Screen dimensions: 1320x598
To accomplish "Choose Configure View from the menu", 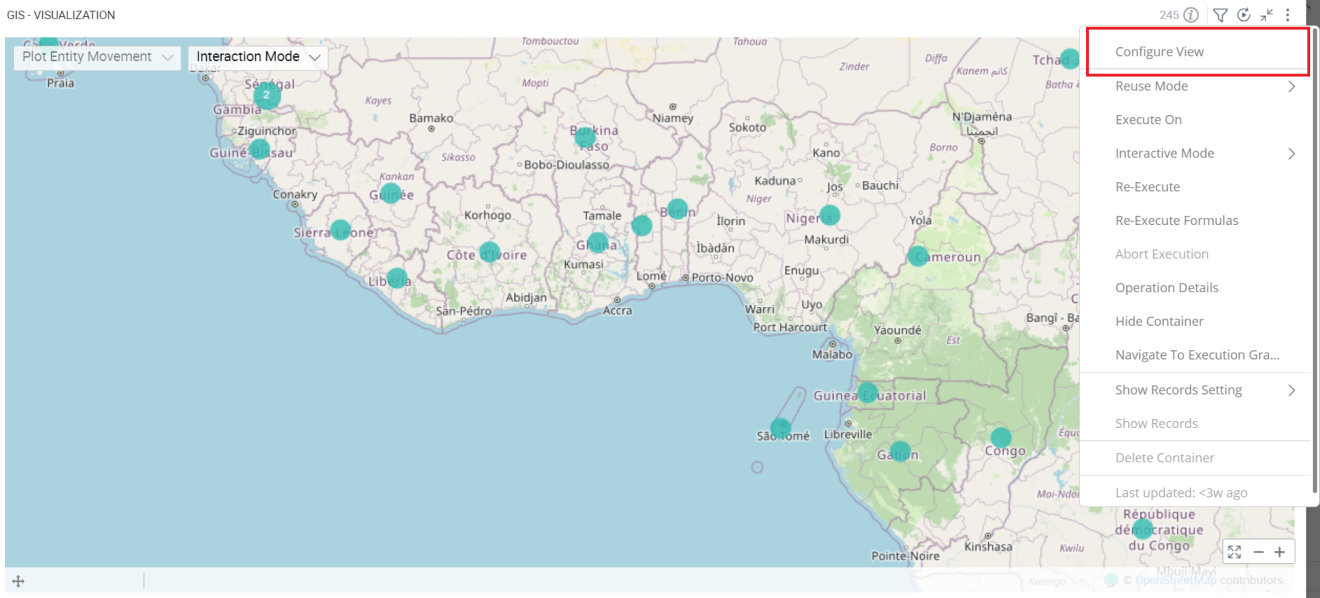I will [x=1196, y=52].
